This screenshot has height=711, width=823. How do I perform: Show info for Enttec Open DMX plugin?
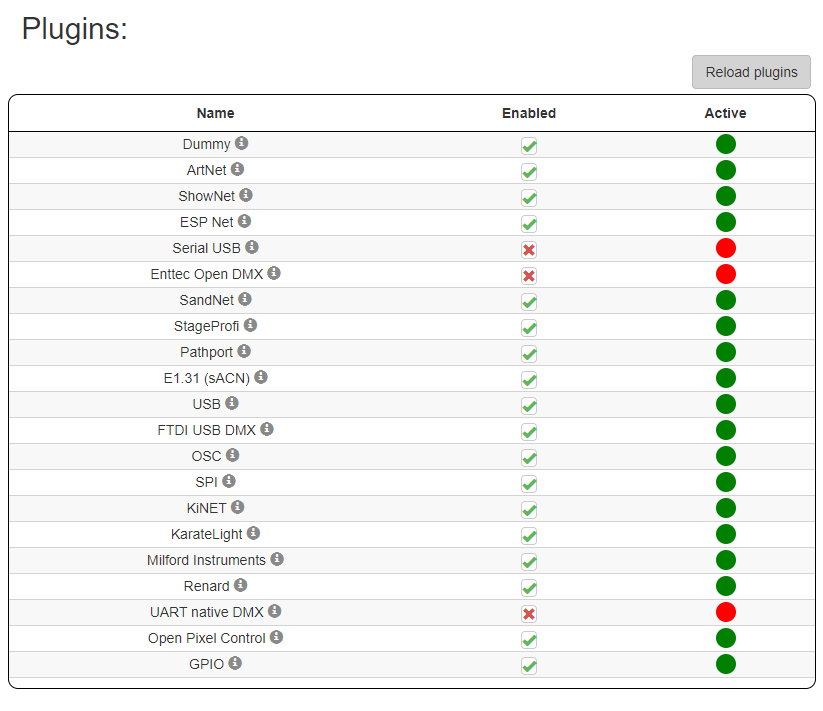[x=274, y=273]
